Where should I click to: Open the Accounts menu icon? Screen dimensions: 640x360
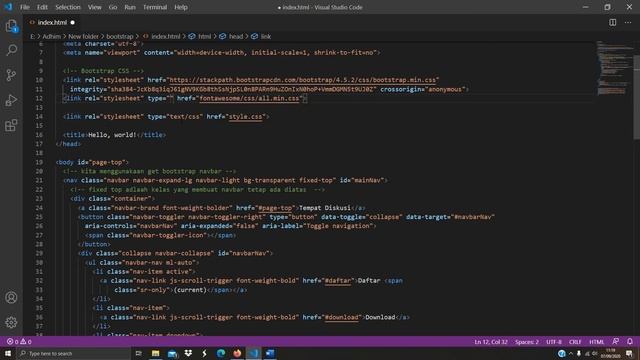click(11, 298)
